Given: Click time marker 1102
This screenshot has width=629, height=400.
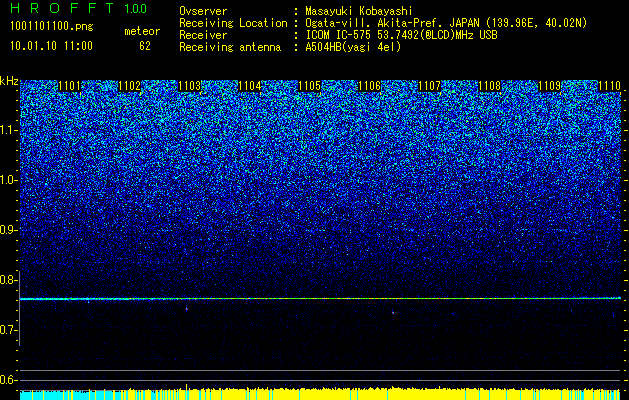Looking at the screenshot, I should tap(130, 86).
